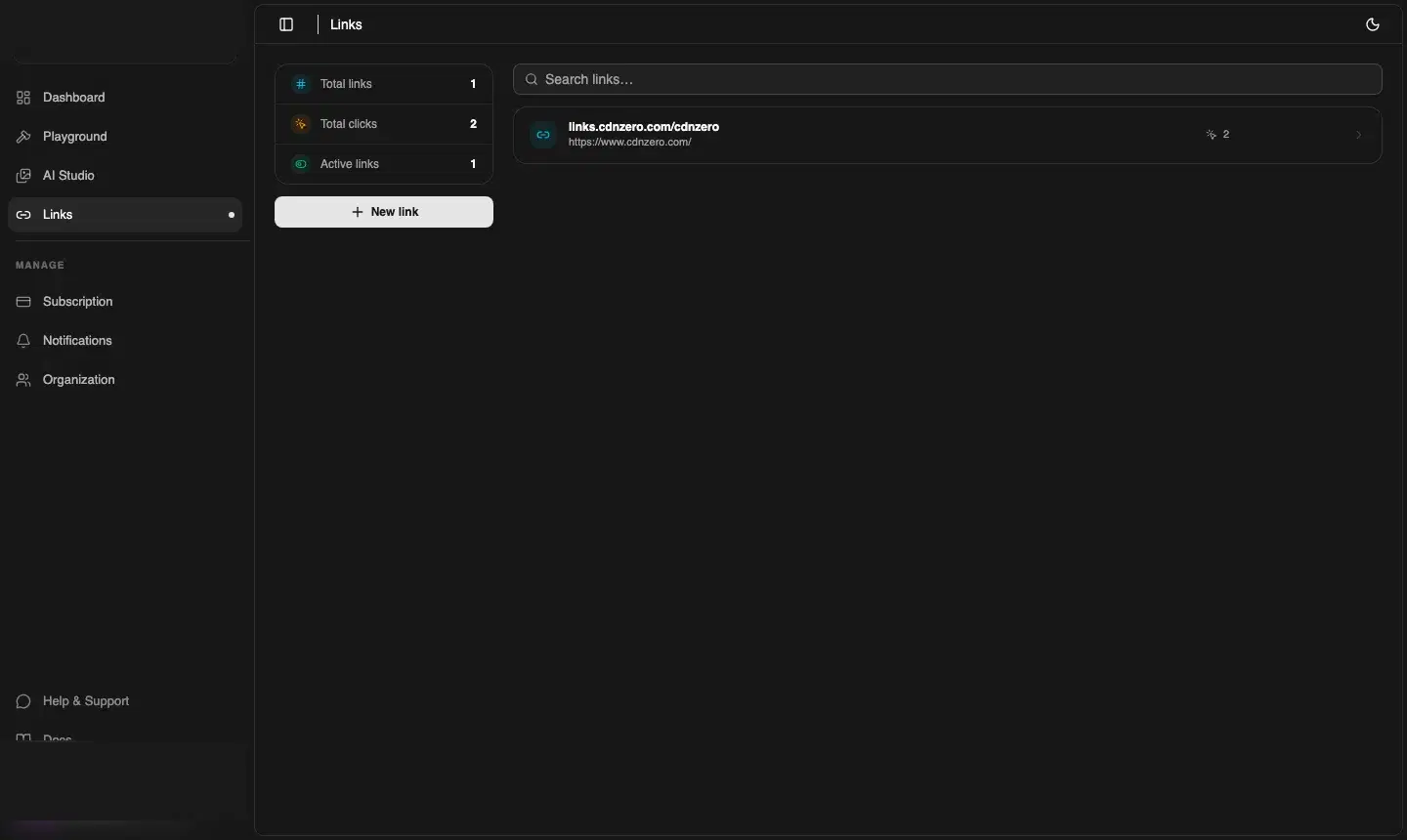Click the click-count icon showing 2

1212,135
